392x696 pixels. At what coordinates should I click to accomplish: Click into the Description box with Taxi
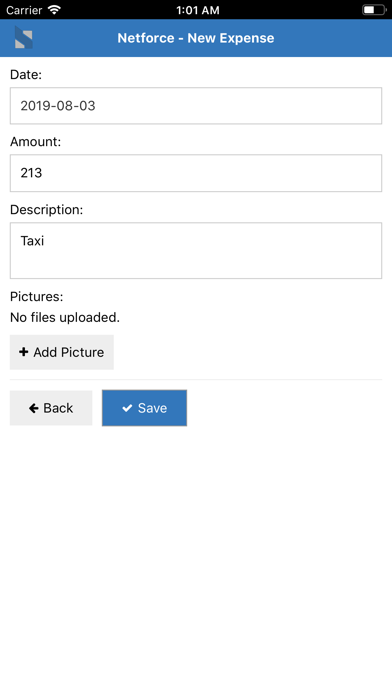pos(196,251)
